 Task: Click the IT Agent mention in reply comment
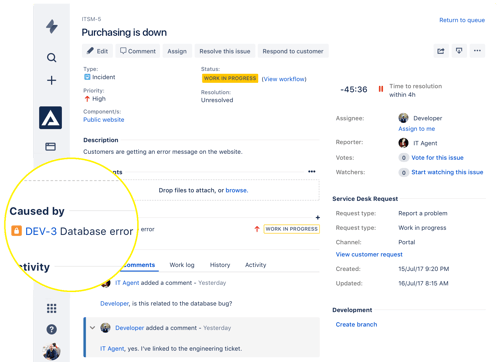[112, 349]
